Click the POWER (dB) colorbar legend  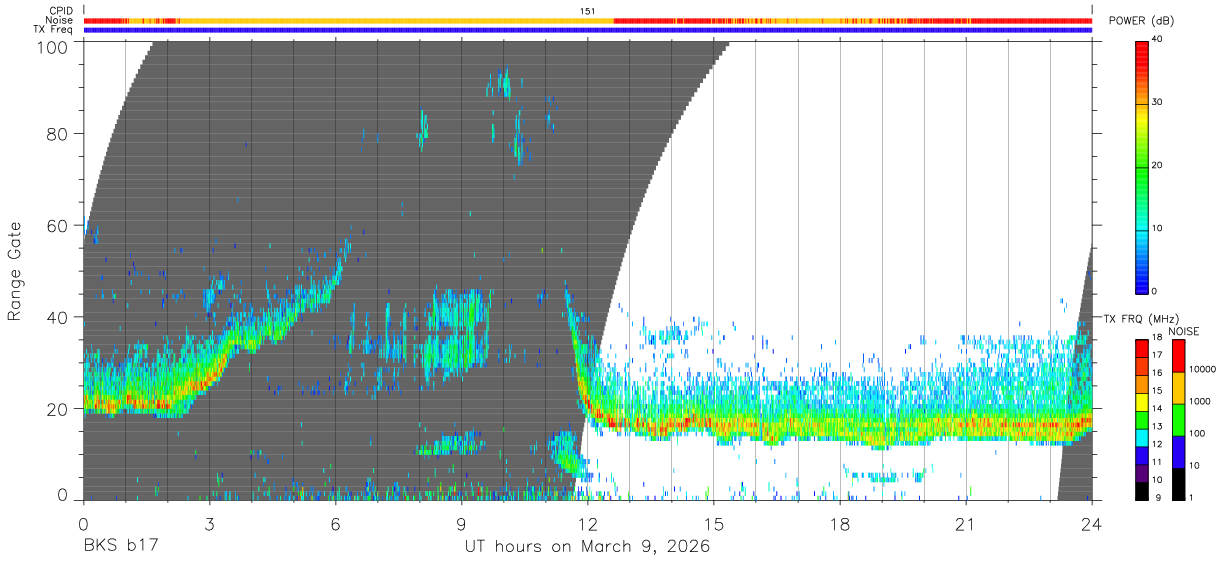point(1142,166)
